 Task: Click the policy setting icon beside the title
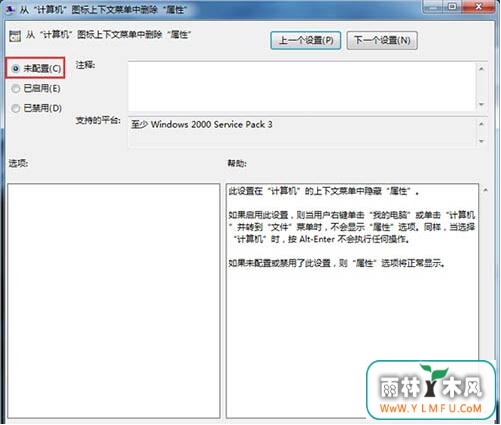click(x=15, y=36)
